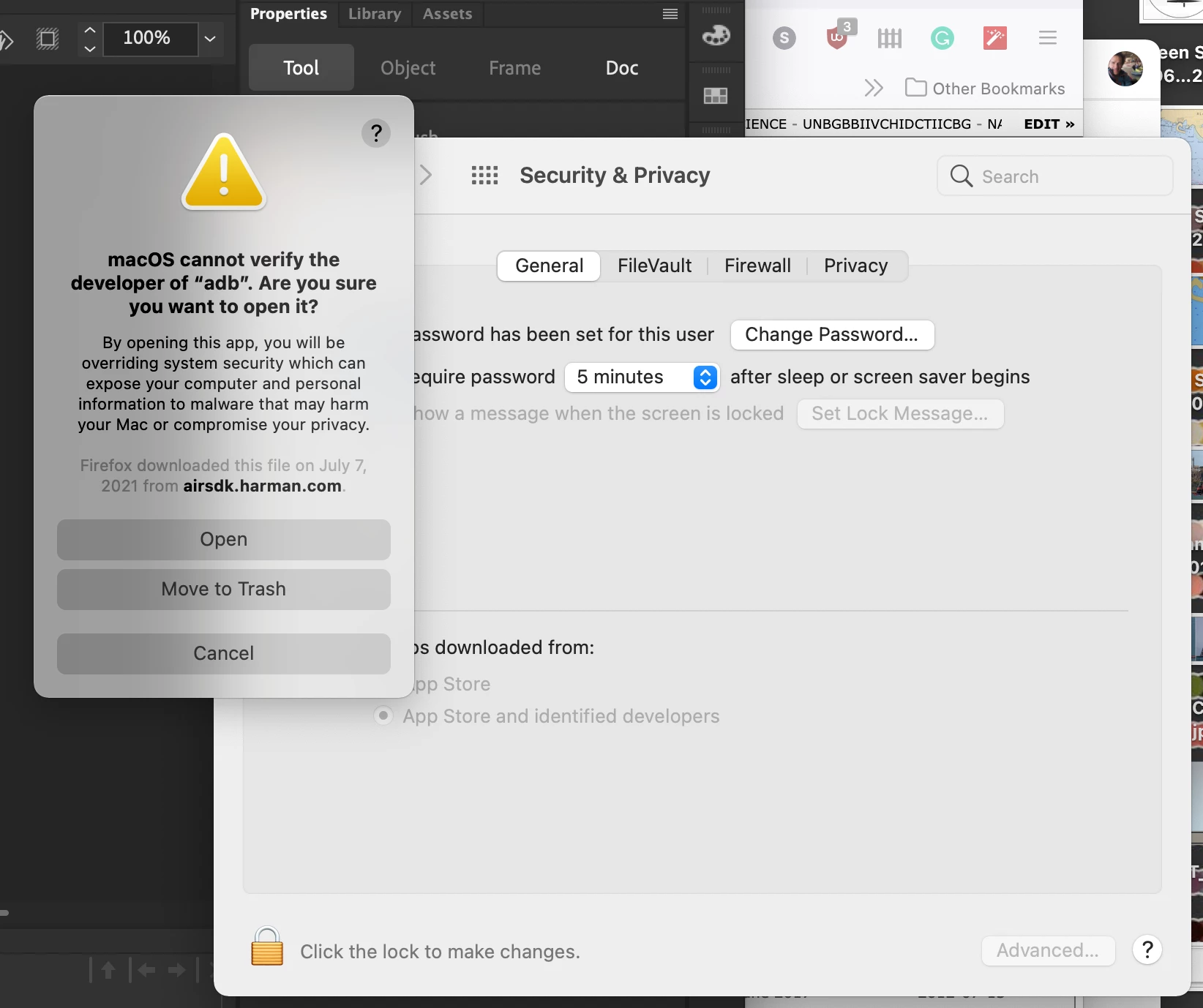
Task: Click the left arrow timeline icon
Action: pos(146,970)
